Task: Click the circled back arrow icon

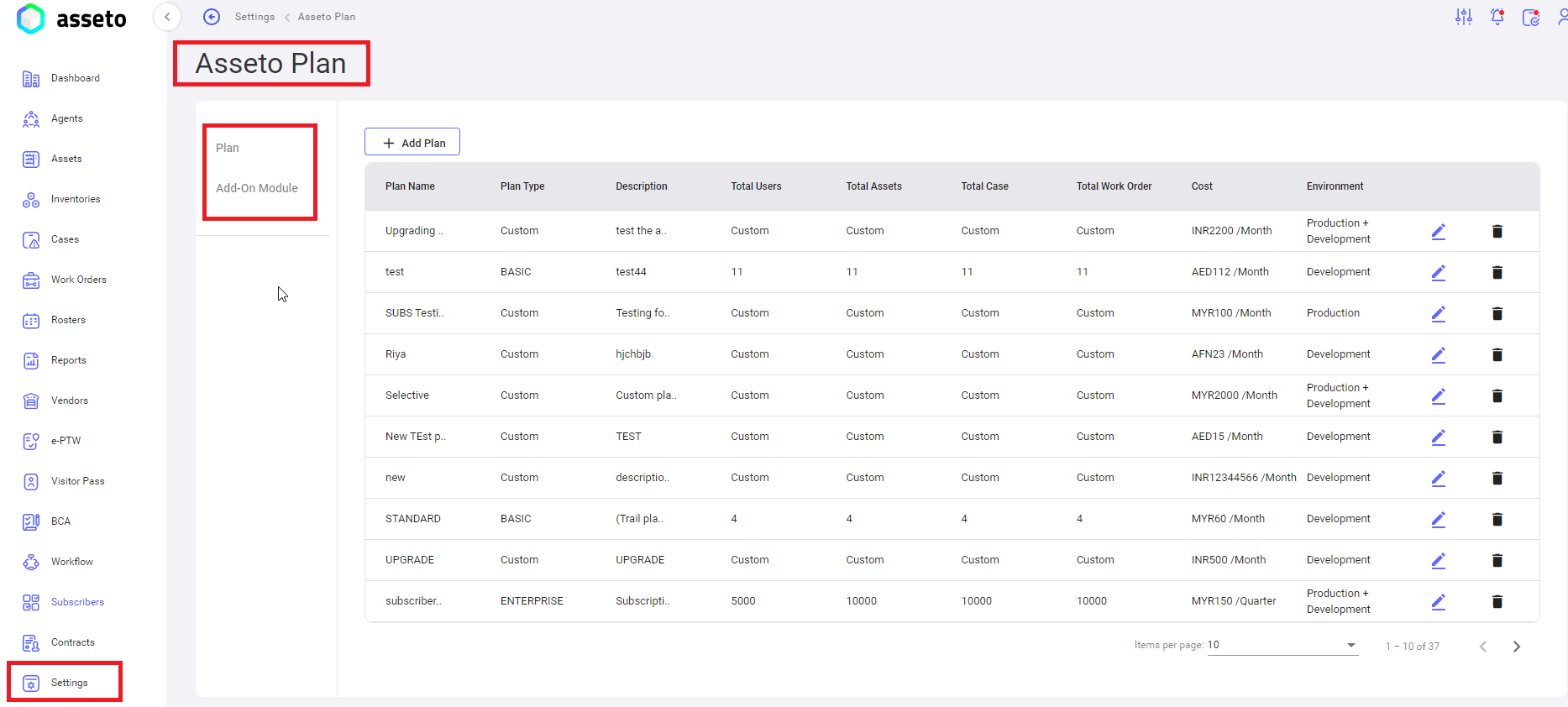Action: coord(212,17)
